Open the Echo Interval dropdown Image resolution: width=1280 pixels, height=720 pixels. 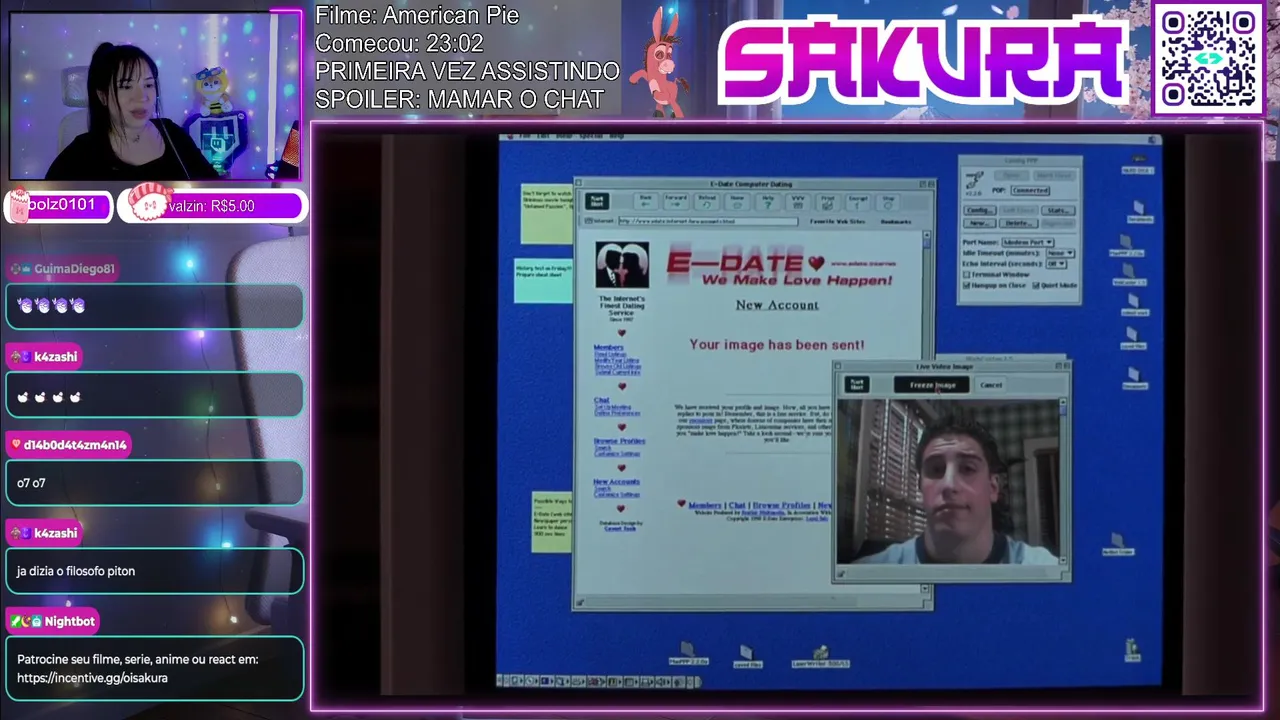[x=1056, y=264]
